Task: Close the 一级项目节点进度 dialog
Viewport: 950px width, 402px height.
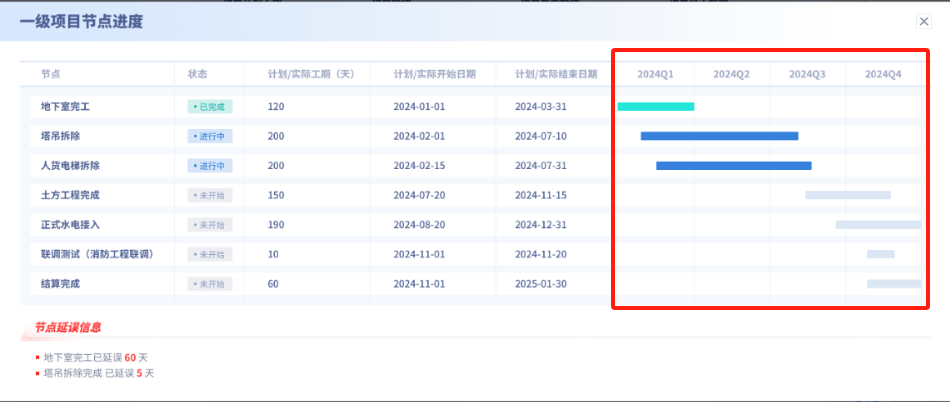Action: [x=923, y=22]
